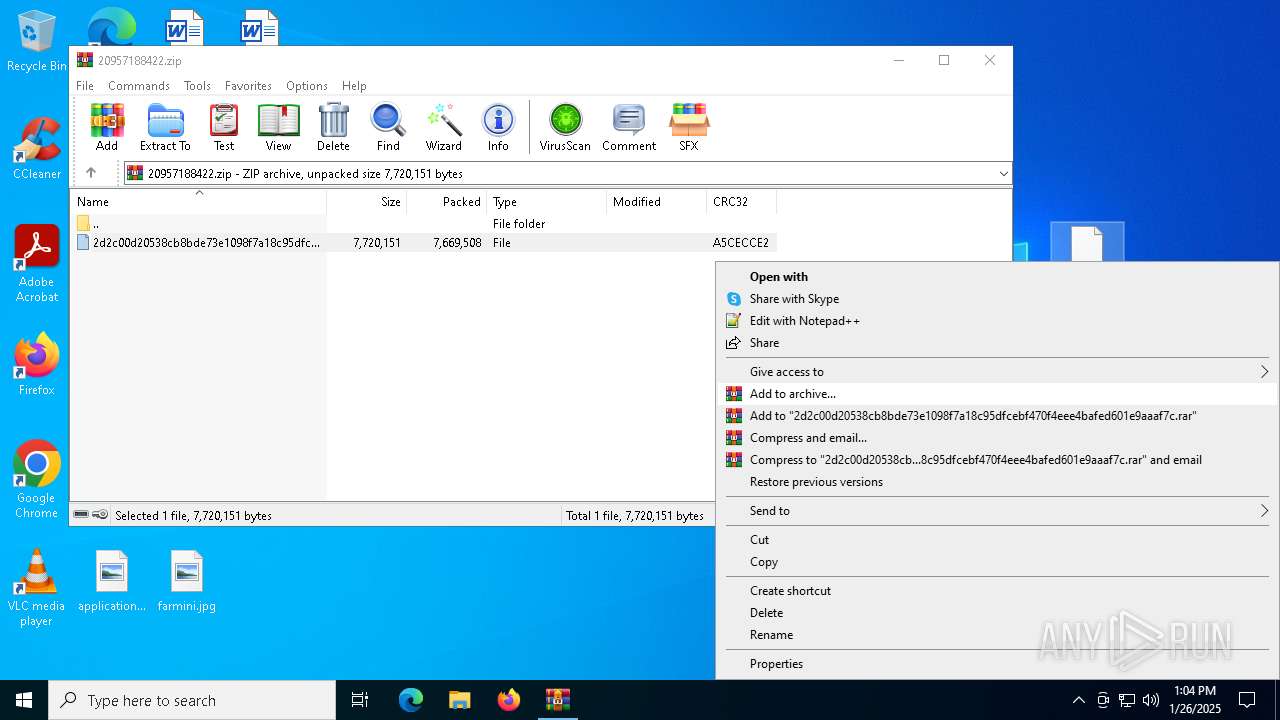Choose Rename in the context menu
The image size is (1280, 720).
998,635
